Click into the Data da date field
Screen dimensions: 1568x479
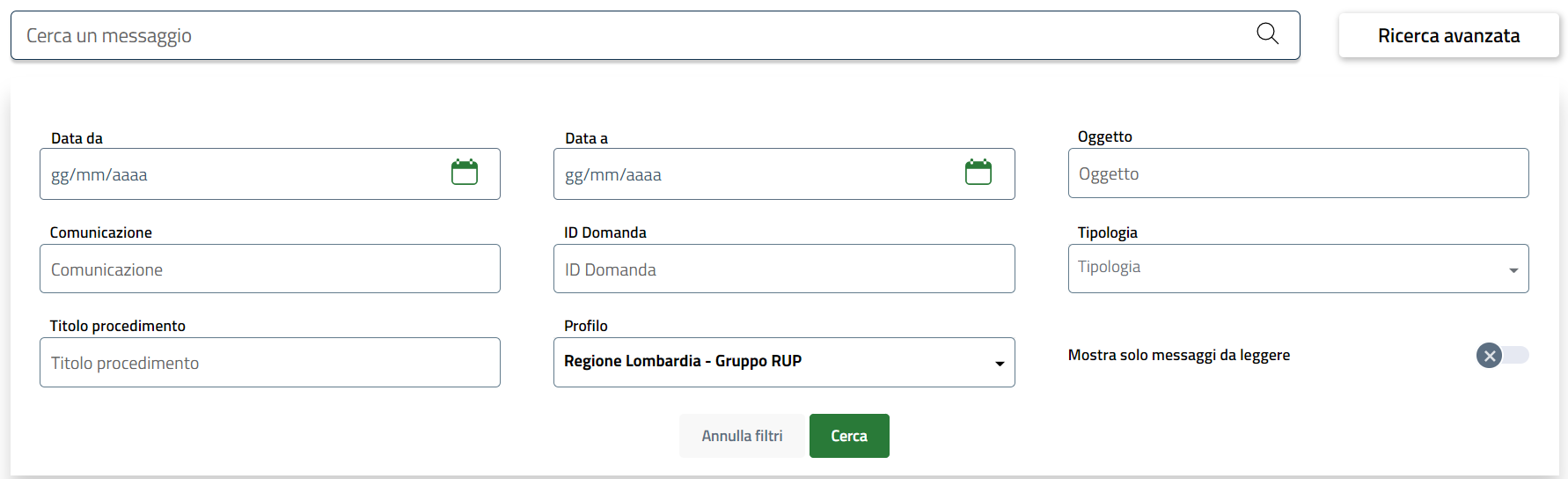pos(238,174)
